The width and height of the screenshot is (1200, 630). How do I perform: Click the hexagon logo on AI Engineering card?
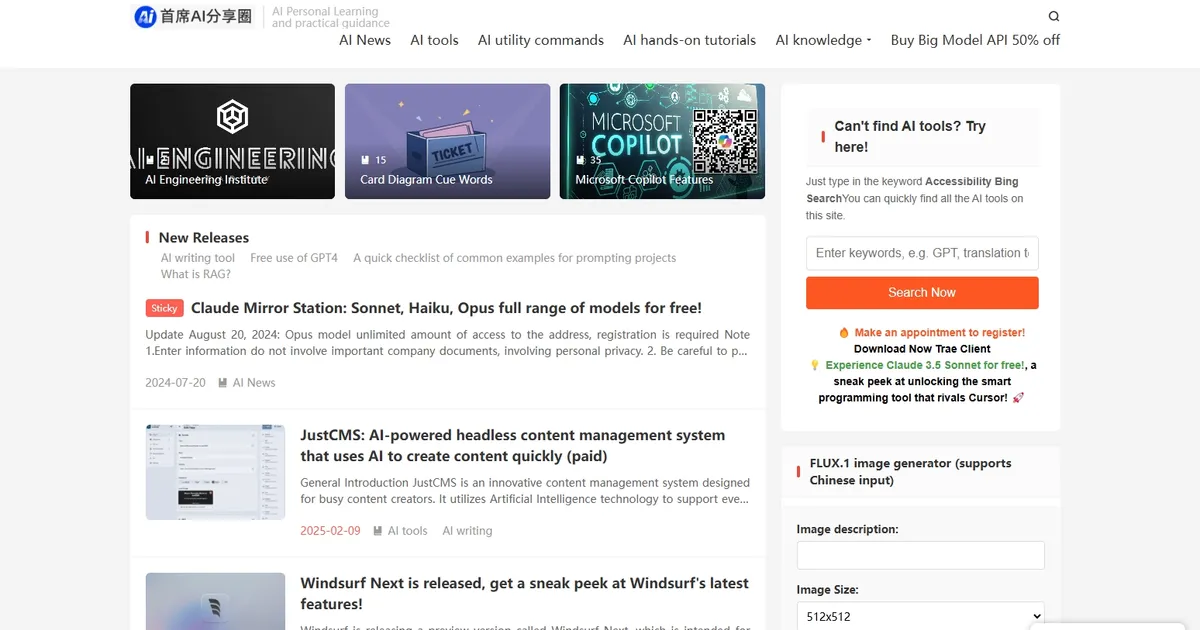[232, 117]
